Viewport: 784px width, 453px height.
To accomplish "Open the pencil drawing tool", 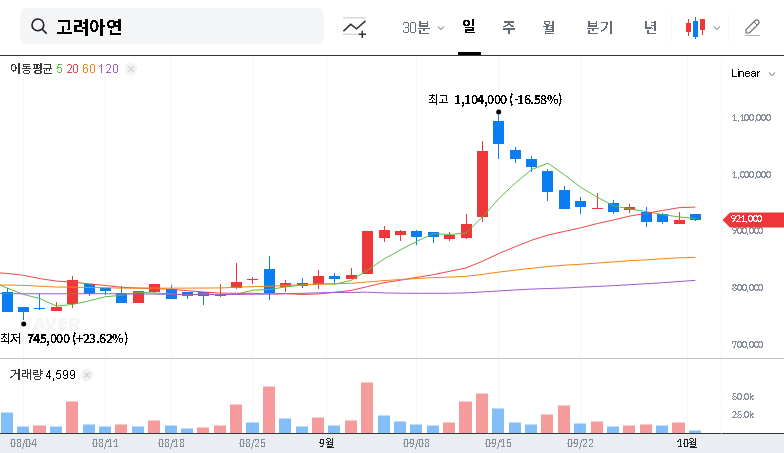I will pyautogui.click(x=753, y=28).
